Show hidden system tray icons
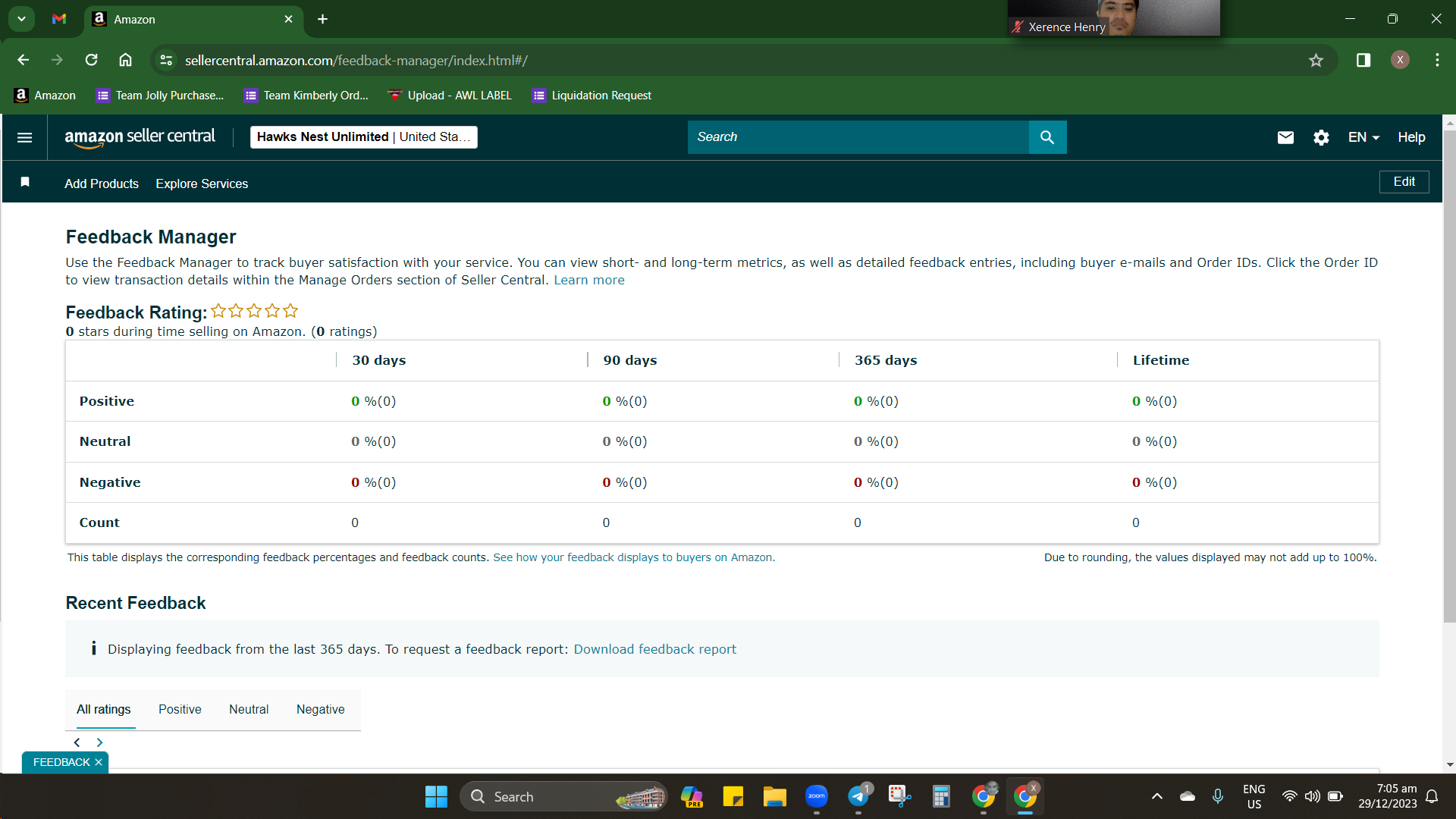Image resolution: width=1456 pixels, height=819 pixels. [x=1157, y=796]
